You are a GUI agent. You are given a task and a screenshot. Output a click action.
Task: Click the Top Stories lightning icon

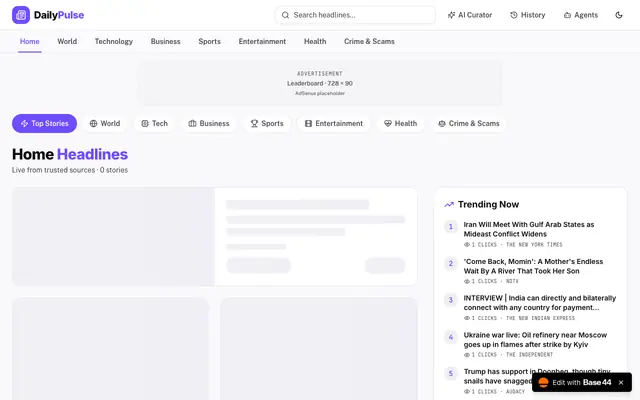[x=24, y=124]
